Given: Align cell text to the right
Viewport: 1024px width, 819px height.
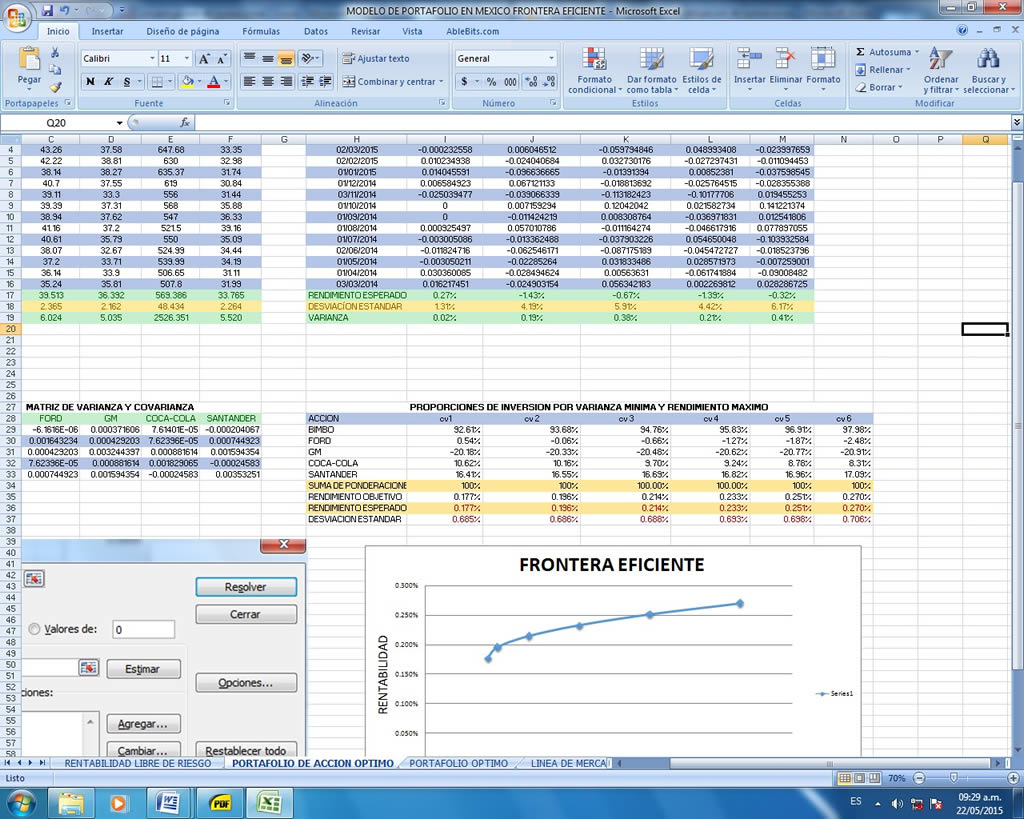Looking at the screenshot, I should pos(286,82).
